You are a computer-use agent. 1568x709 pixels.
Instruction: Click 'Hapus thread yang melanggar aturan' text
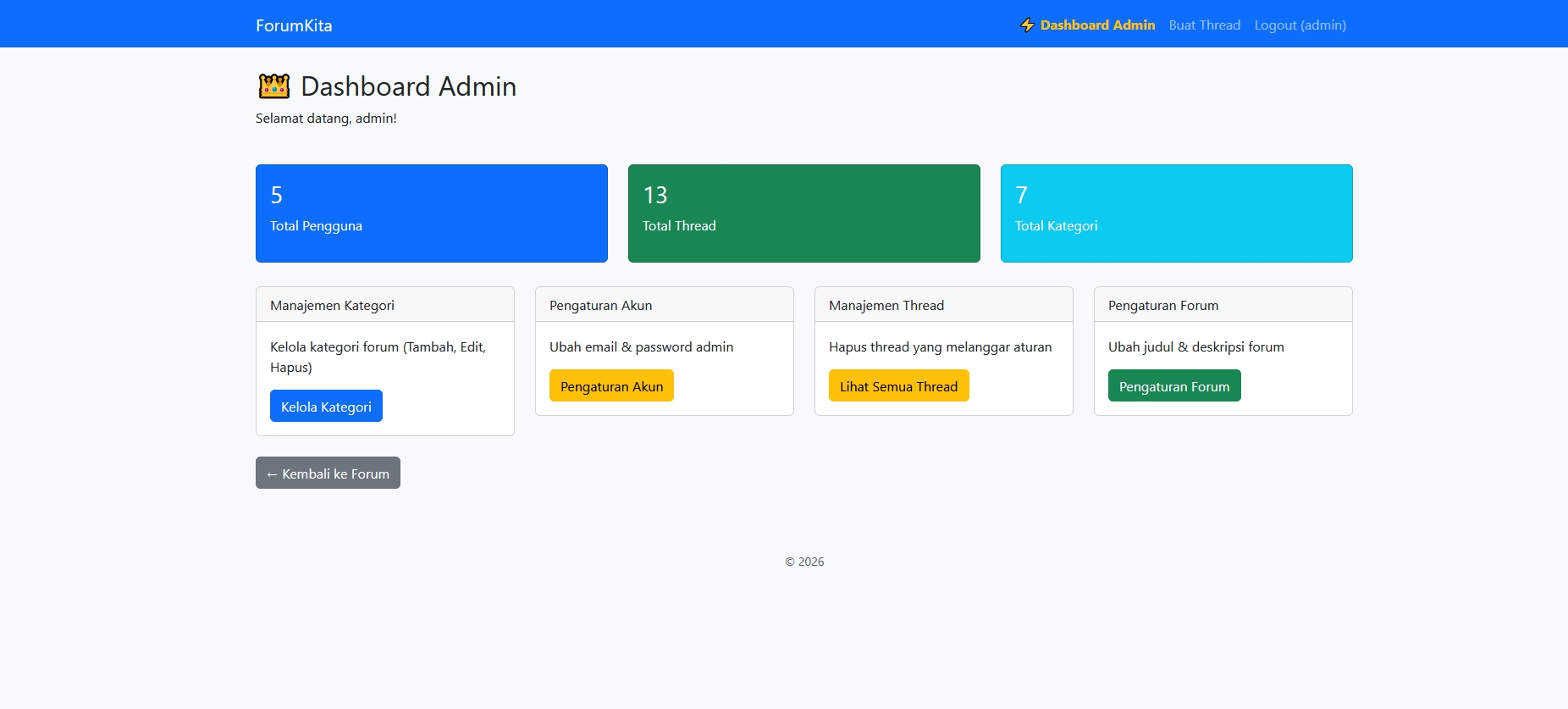[940, 347]
